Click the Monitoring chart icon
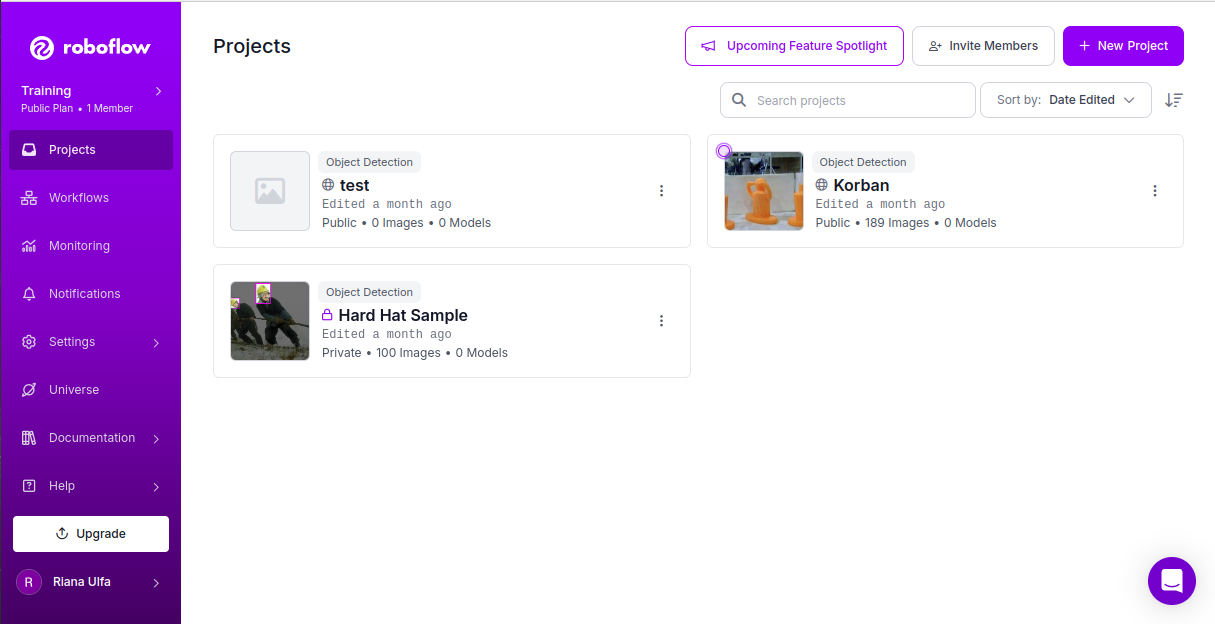Screen dimensions: 1215x624 click(x=29, y=246)
